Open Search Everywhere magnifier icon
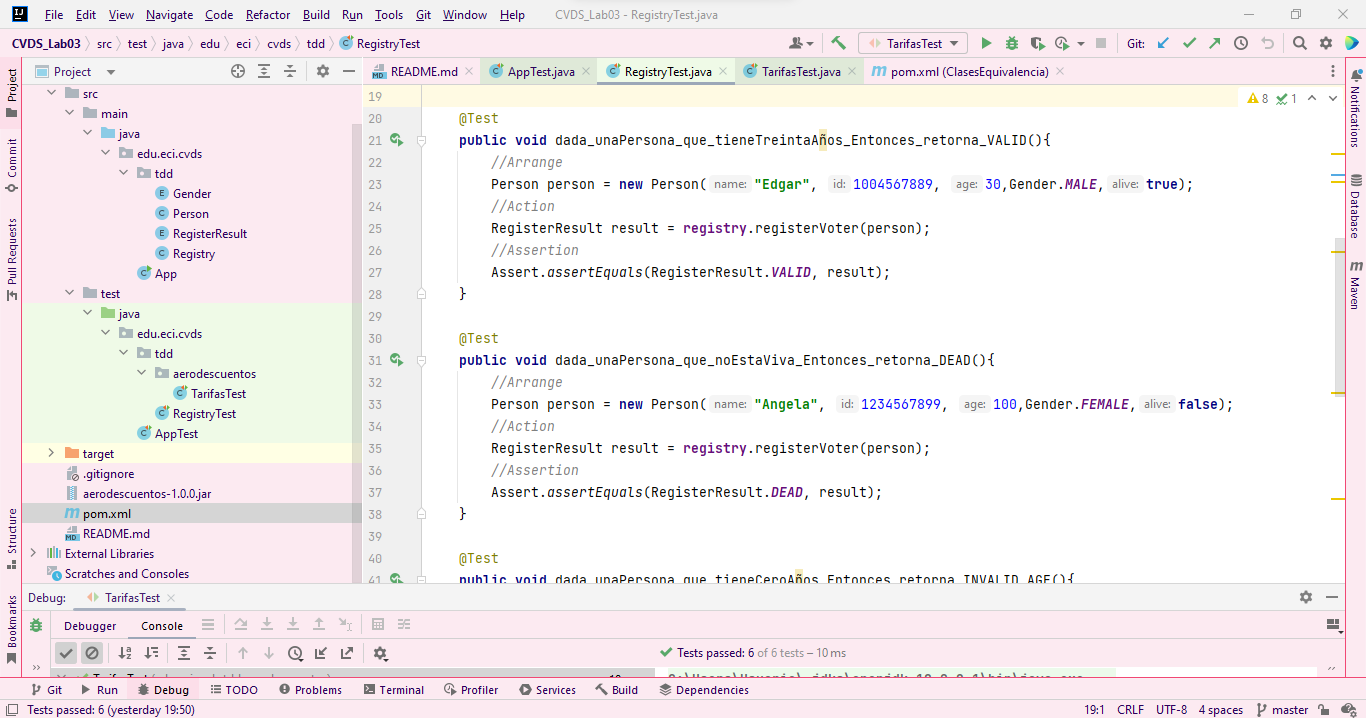The height and width of the screenshot is (718, 1366). [x=1299, y=43]
